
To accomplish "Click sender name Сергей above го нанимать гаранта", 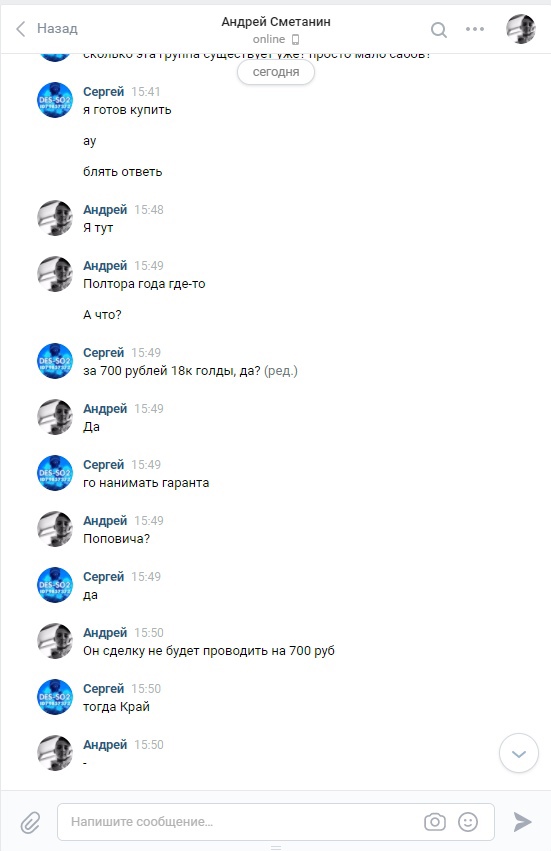I will [x=103, y=465].
